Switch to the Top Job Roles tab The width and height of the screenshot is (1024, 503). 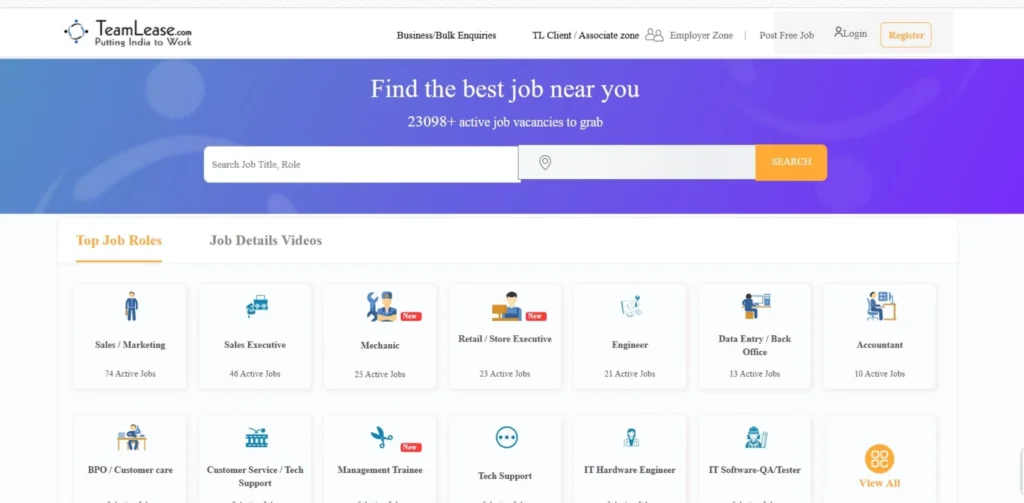(119, 240)
